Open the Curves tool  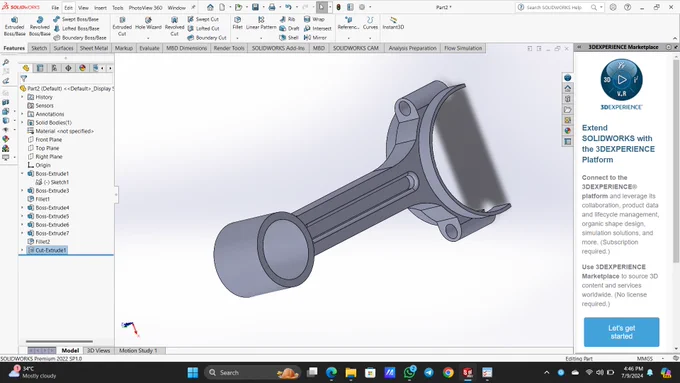click(370, 23)
